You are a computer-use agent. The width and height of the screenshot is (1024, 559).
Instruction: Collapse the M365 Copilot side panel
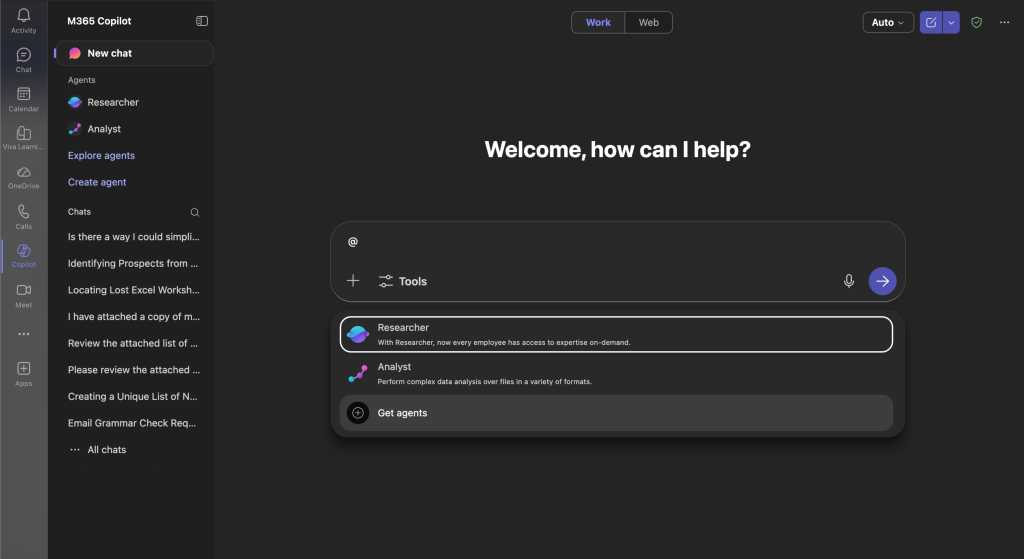point(202,21)
